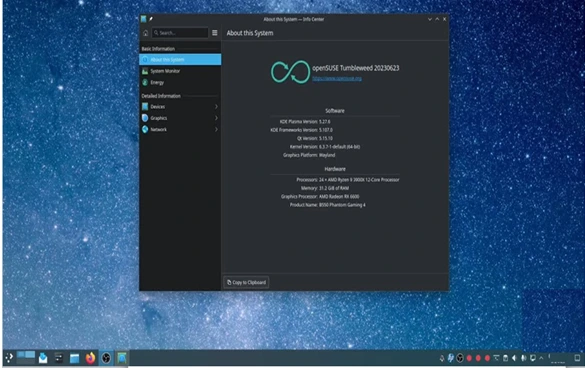Click the About this System page header
Image resolution: width=585 pixels, height=368 pixels.
[x=250, y=33]
